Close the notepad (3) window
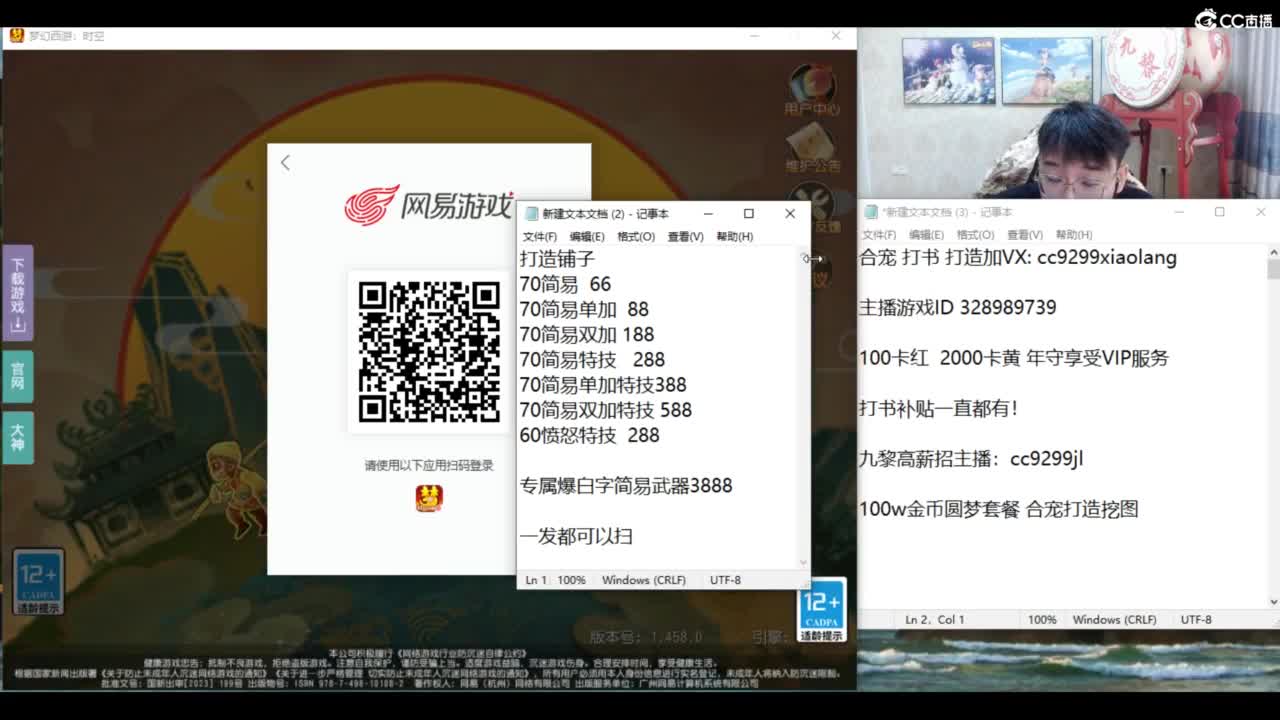 pyautogui.click(x=1260, y=212)
